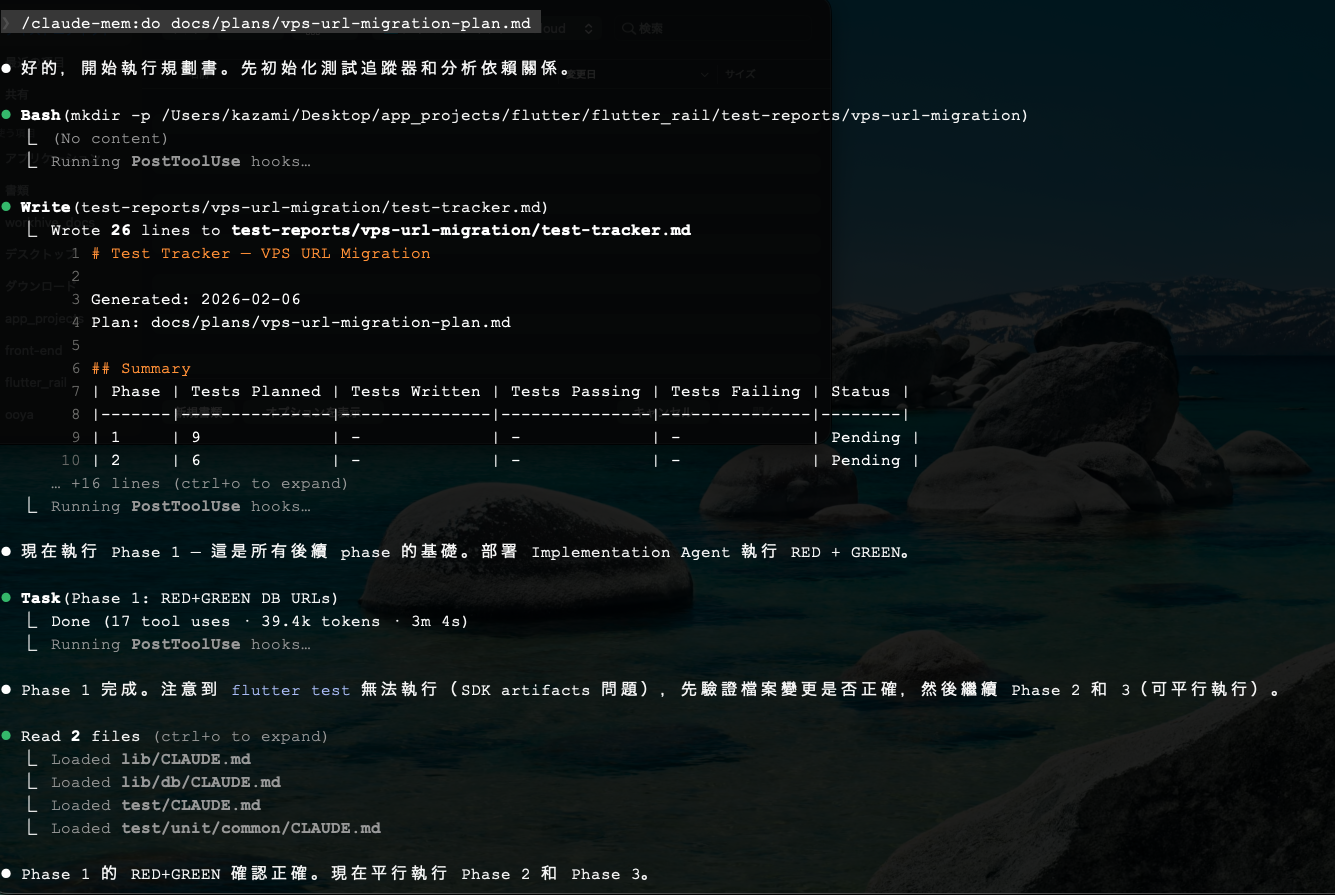Click the white bullet before 'Phase 1 完成'
1335x895 pixels.
click(7, 690)
